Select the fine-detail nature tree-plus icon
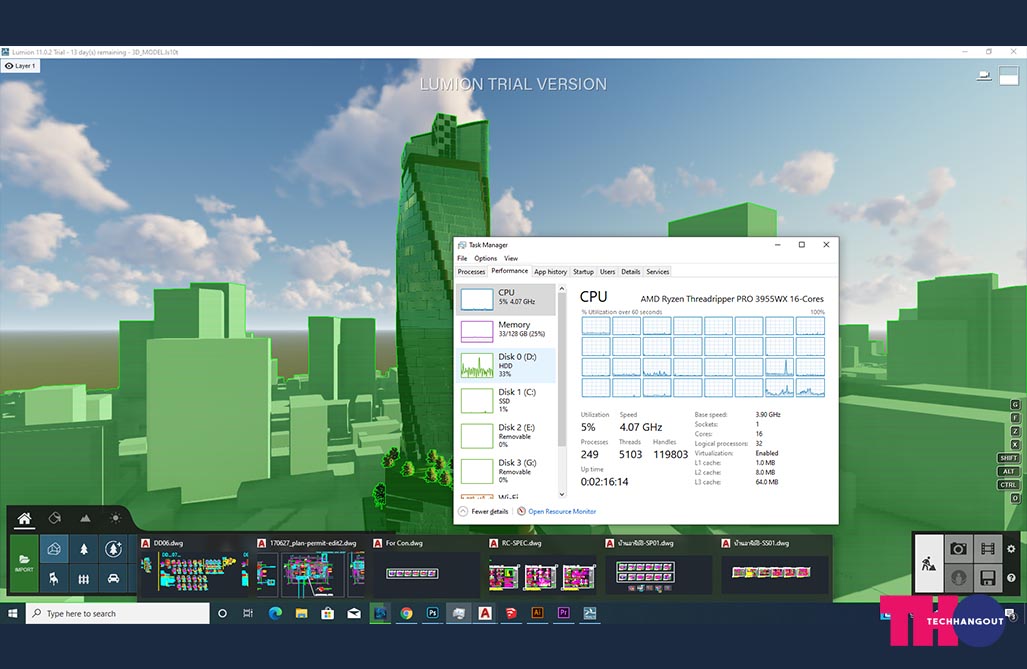Image resolution: width=1027 pixels, height=669 pixels. (x=113, y=549)
